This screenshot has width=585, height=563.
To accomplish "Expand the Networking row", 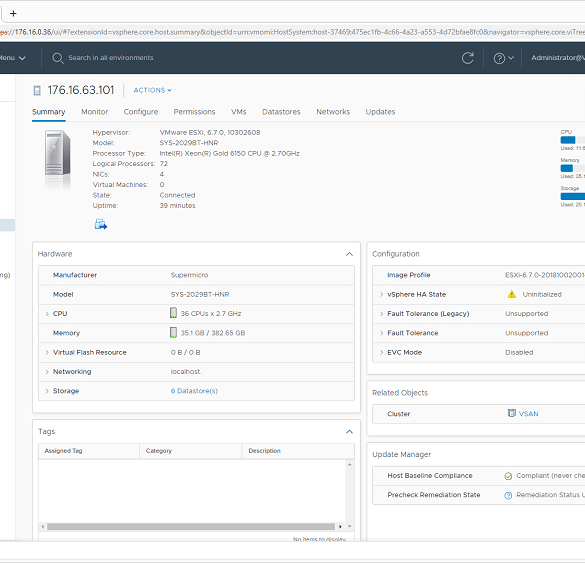I will coord(47,372).
